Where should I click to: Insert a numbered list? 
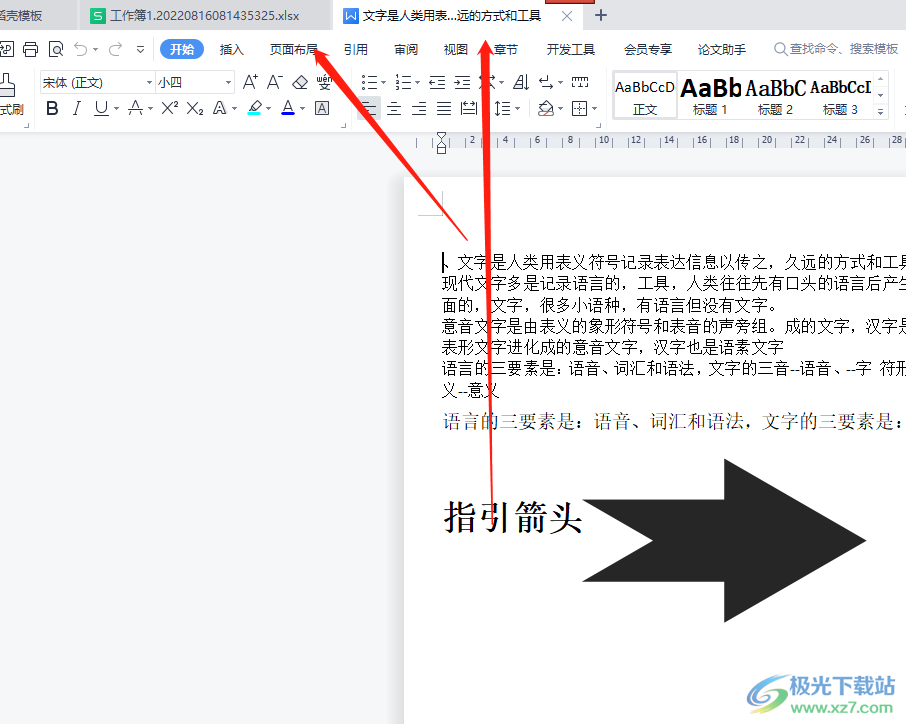tap(403, 83)
